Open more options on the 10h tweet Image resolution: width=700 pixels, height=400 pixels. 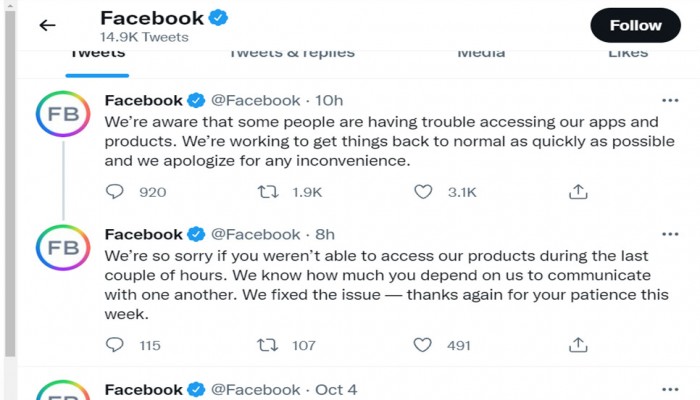(670, 100)
